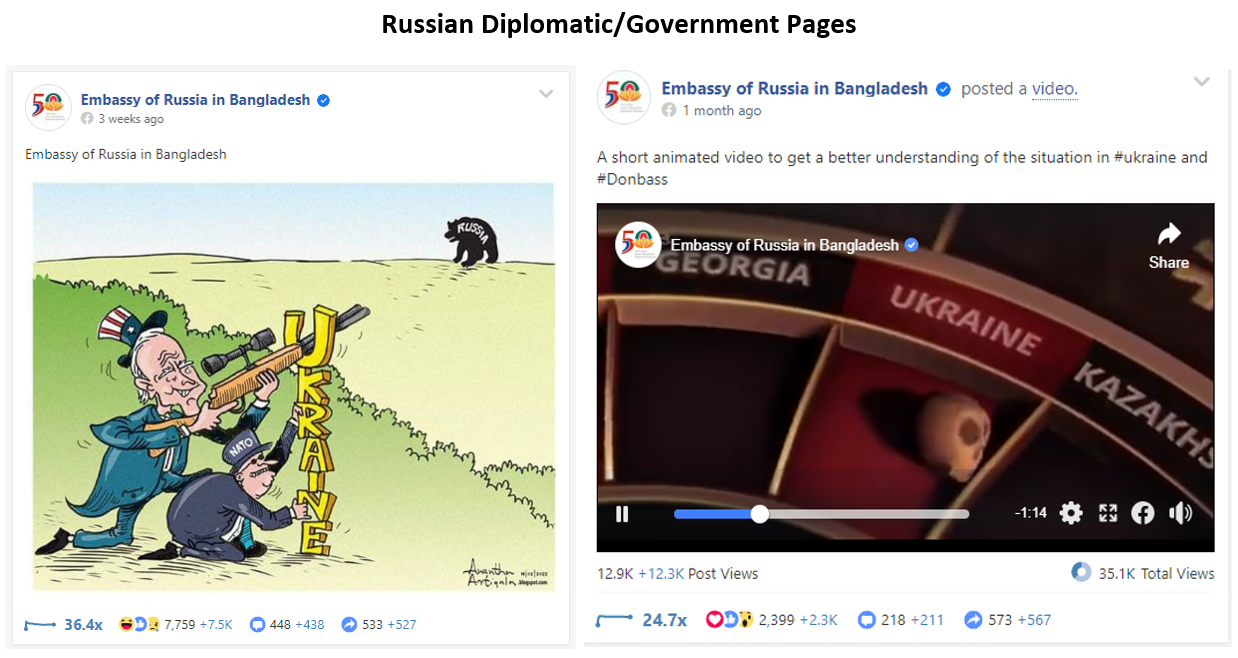Click the right post embassy profile avatar
The image size is (1238, 658).
point(624,97)
